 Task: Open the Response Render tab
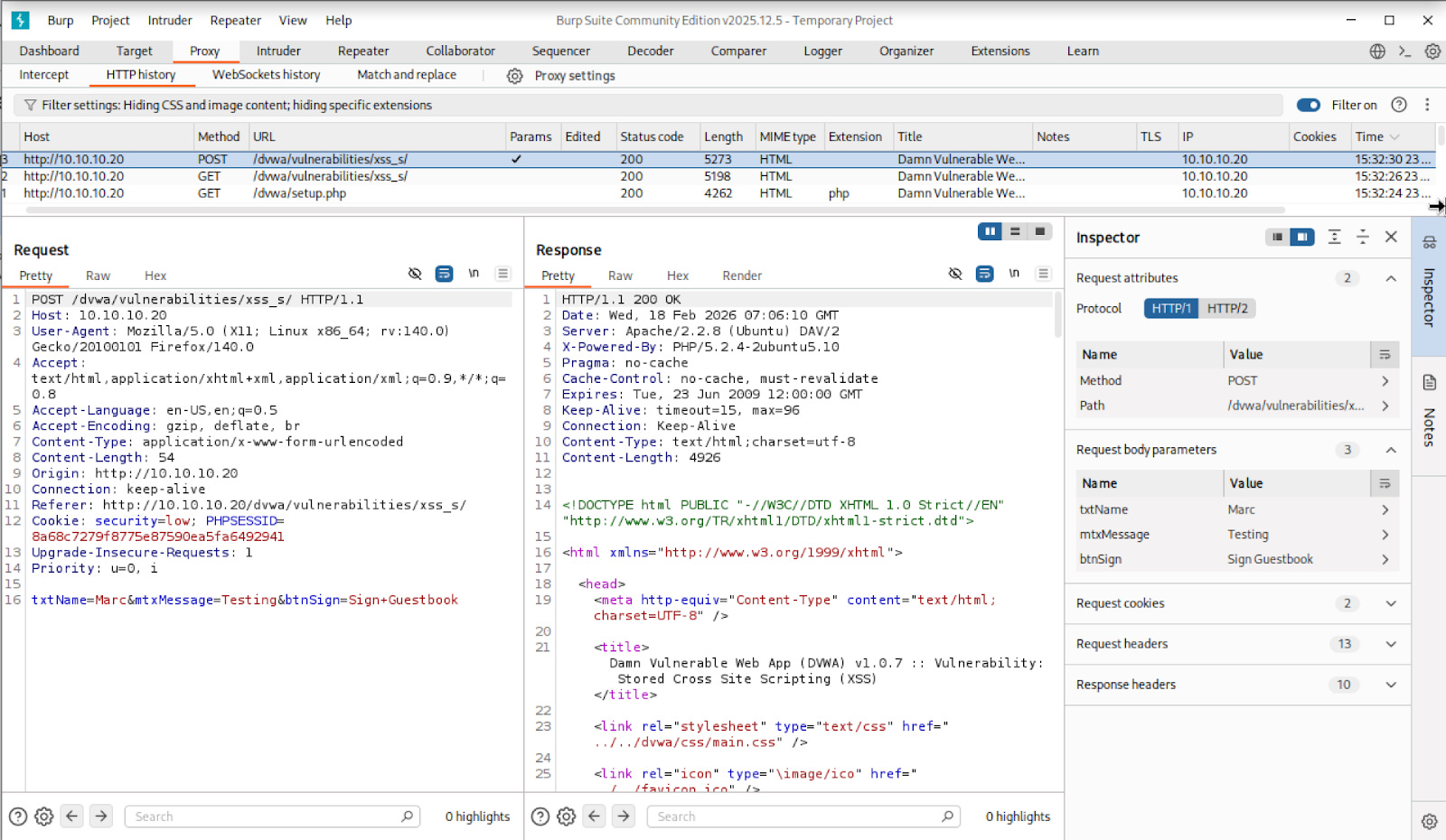coord(741,275)
